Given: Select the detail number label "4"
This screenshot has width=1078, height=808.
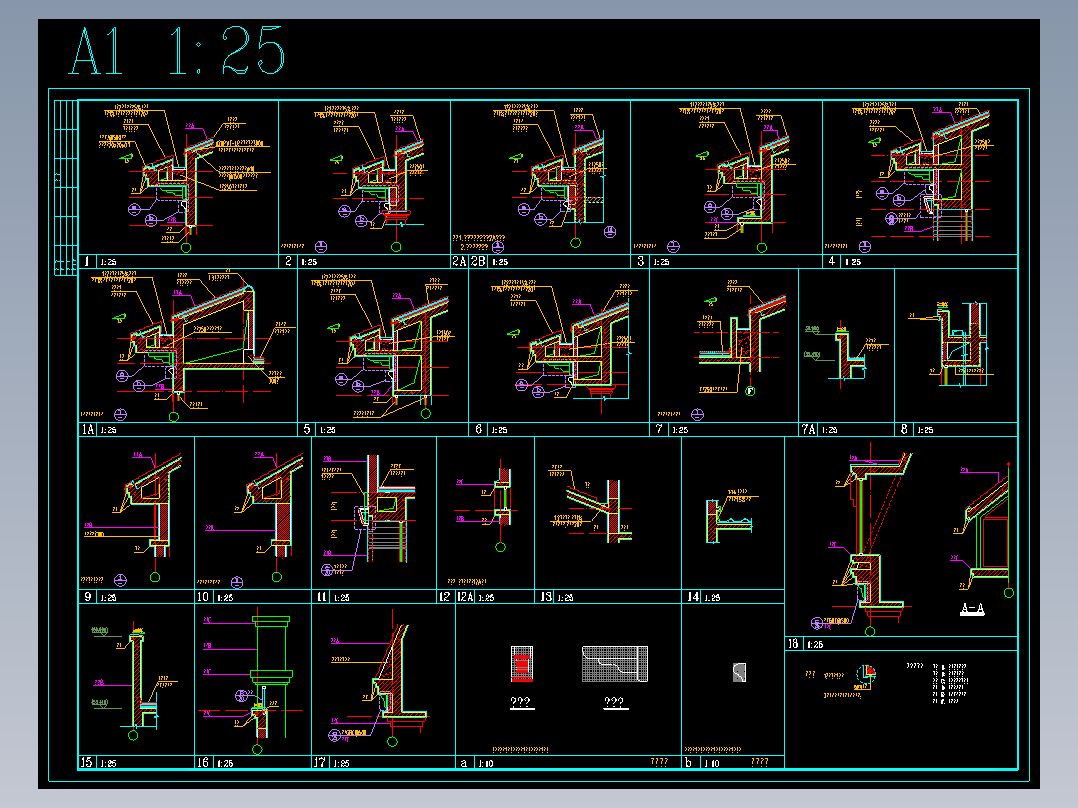Looking at the screenshot, I should 832,261.
